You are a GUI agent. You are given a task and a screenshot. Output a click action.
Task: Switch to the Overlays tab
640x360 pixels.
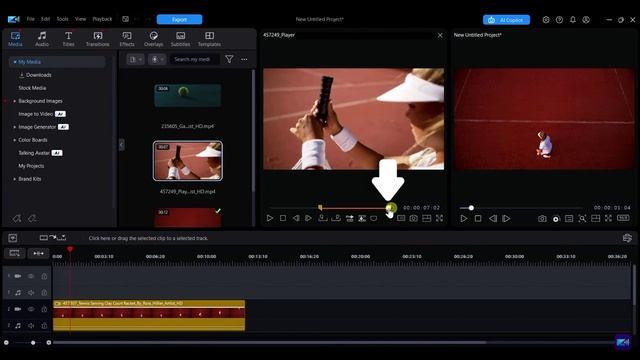153,39
